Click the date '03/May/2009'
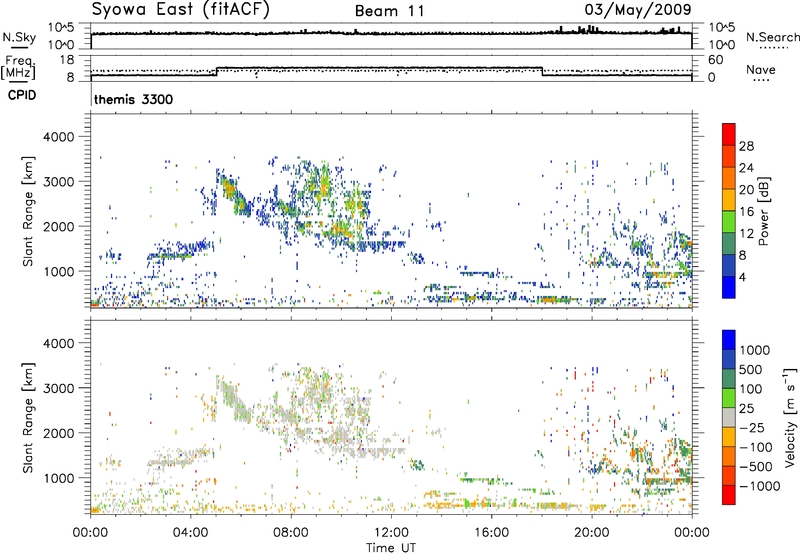 pyautogui.click(x=638, y=9)
